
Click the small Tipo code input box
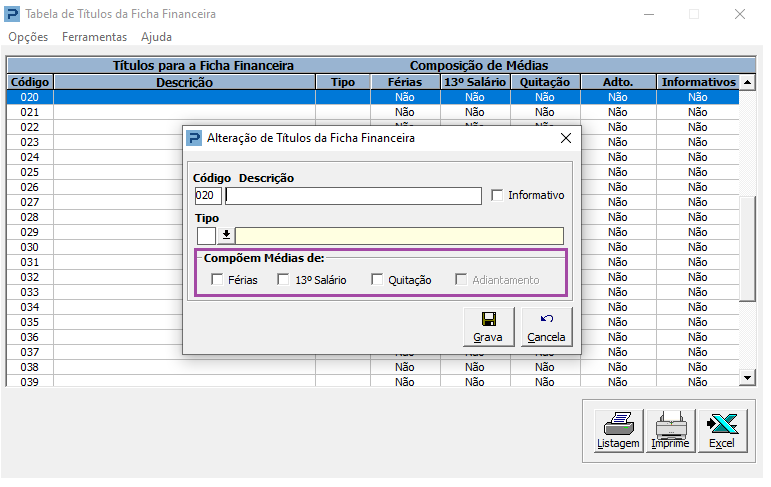click(206, 235)
